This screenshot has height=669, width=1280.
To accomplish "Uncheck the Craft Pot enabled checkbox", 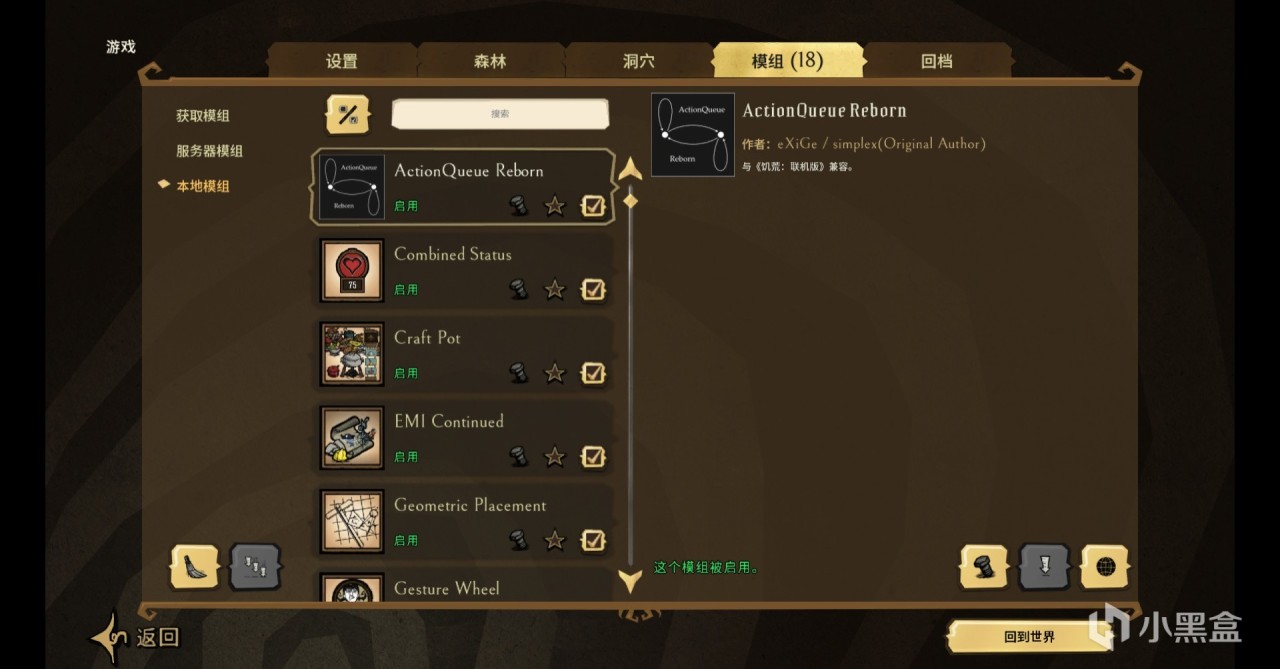I will tap(593, 373).
